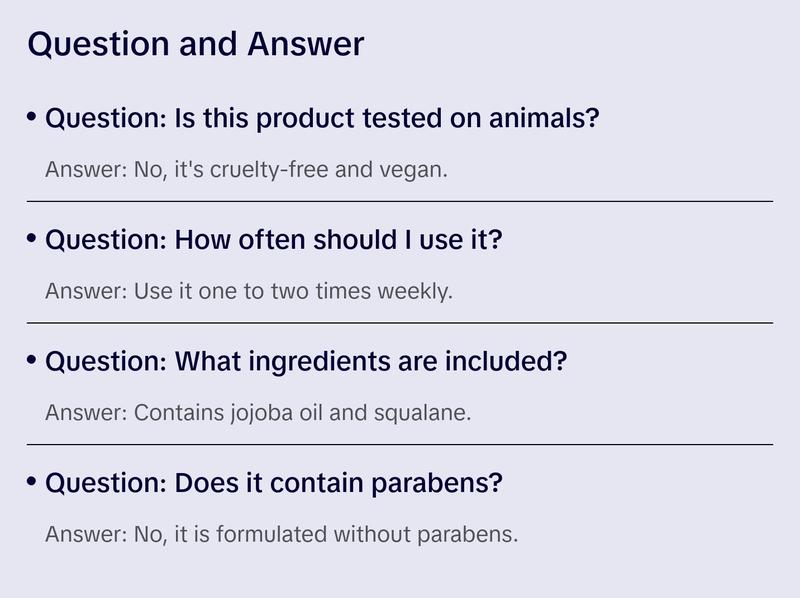Click the bullet next to the parabens question

click(x=32, y=482)
